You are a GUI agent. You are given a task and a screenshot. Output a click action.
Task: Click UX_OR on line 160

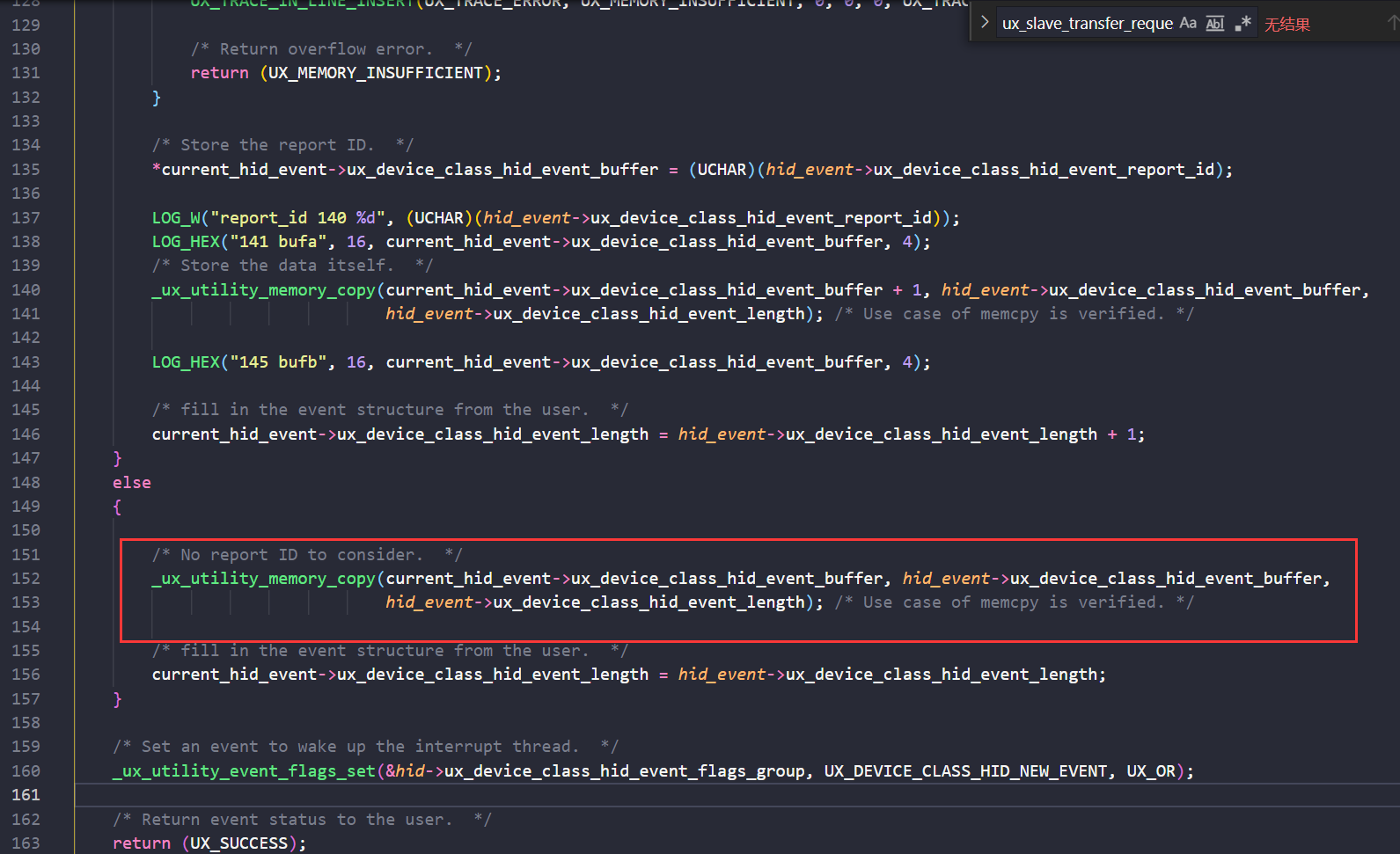1151,771
